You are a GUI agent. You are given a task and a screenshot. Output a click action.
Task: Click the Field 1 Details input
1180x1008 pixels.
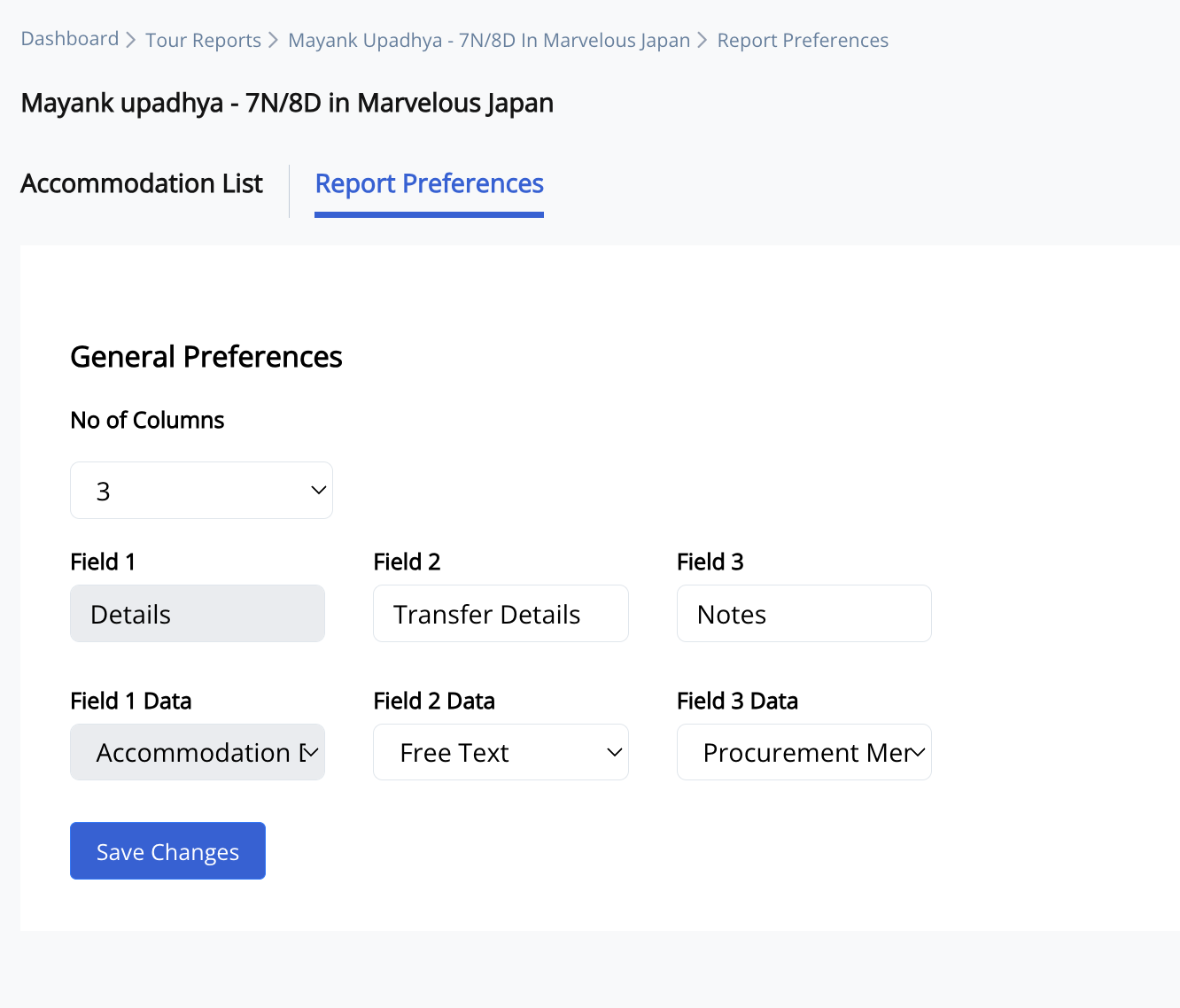[198, 614]
